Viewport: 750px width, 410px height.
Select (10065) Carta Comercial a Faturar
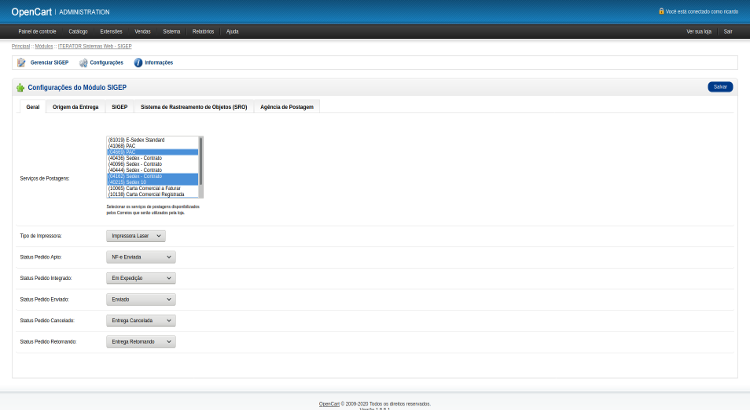pyautogui.click(x=153, y=188)
